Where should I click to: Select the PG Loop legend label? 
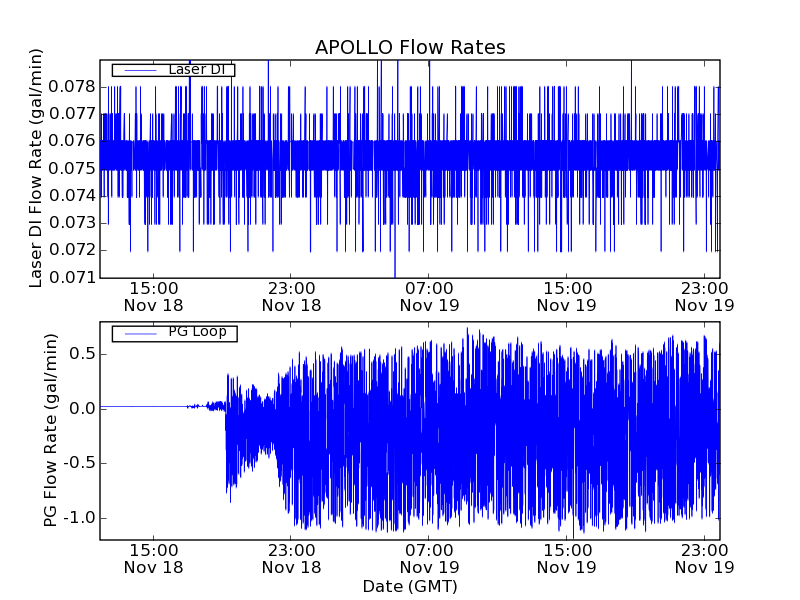coord(197,332)
